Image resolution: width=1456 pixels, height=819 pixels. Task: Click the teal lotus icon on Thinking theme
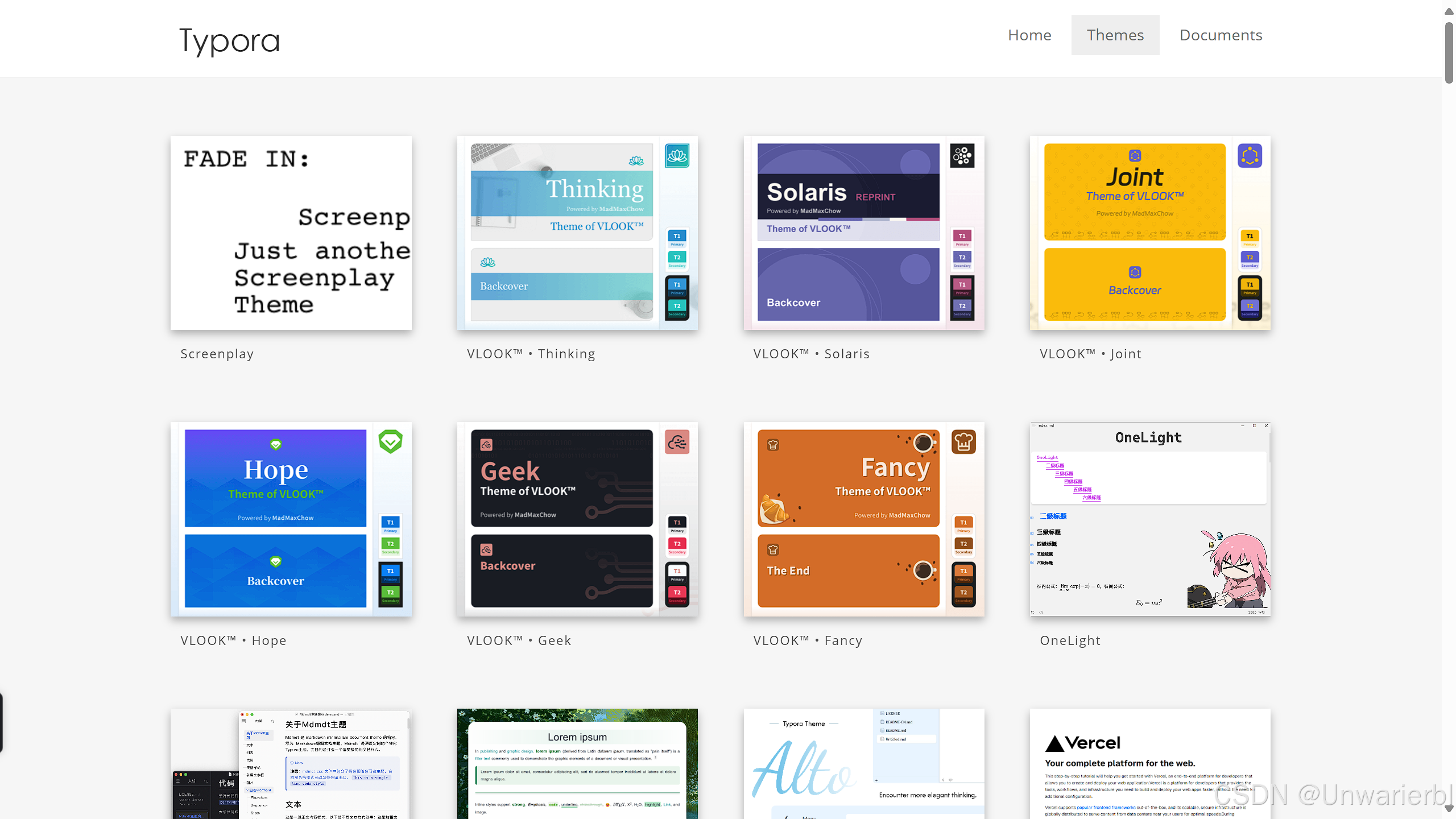[x=677, y=156]
